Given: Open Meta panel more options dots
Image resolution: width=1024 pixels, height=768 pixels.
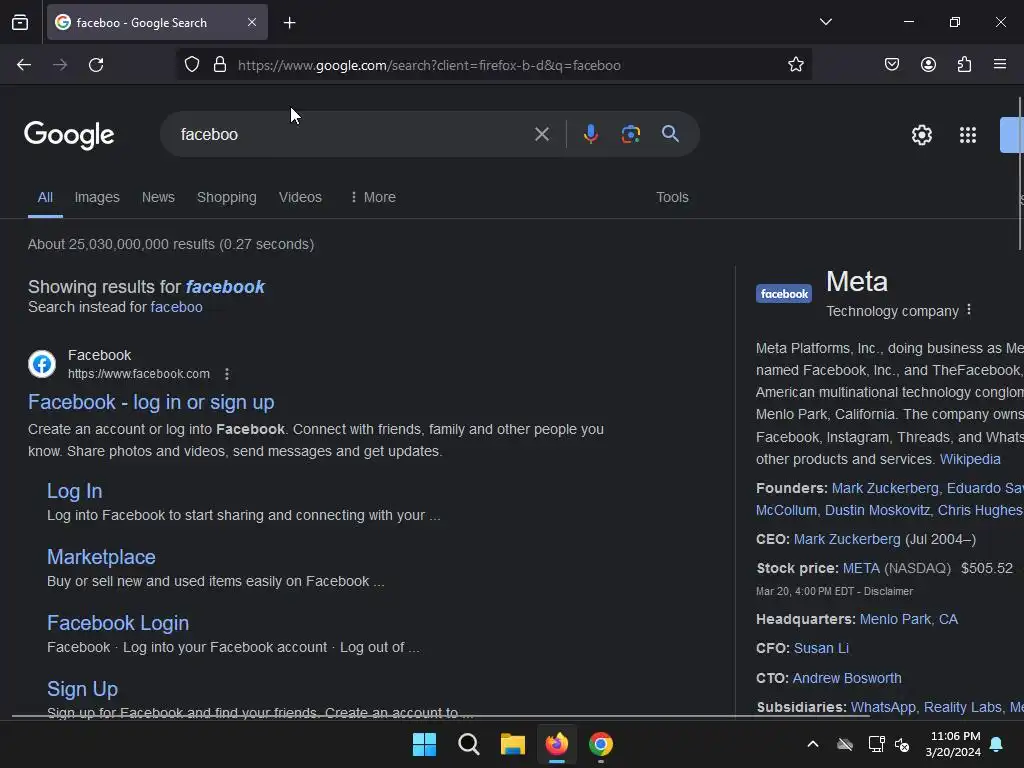Looking at the screenshot, I should [x=968, y=310].
